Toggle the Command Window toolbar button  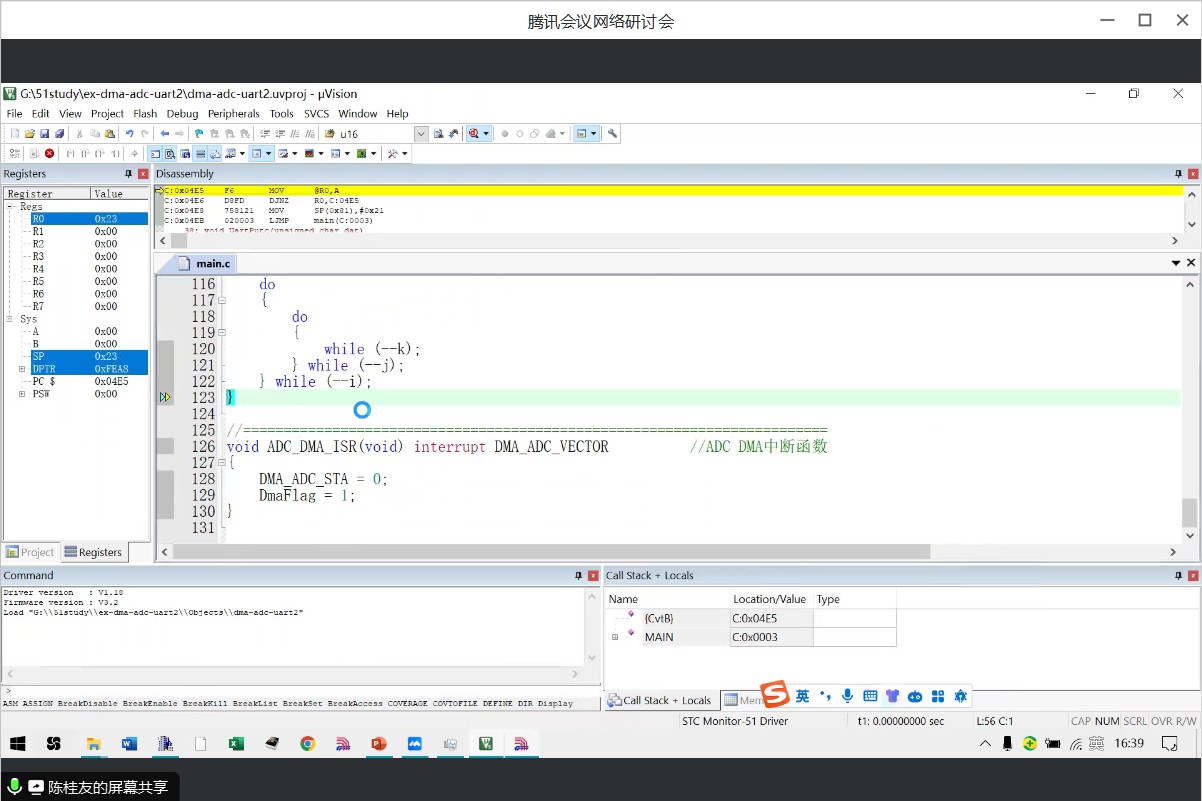click(x=155, y=153)
